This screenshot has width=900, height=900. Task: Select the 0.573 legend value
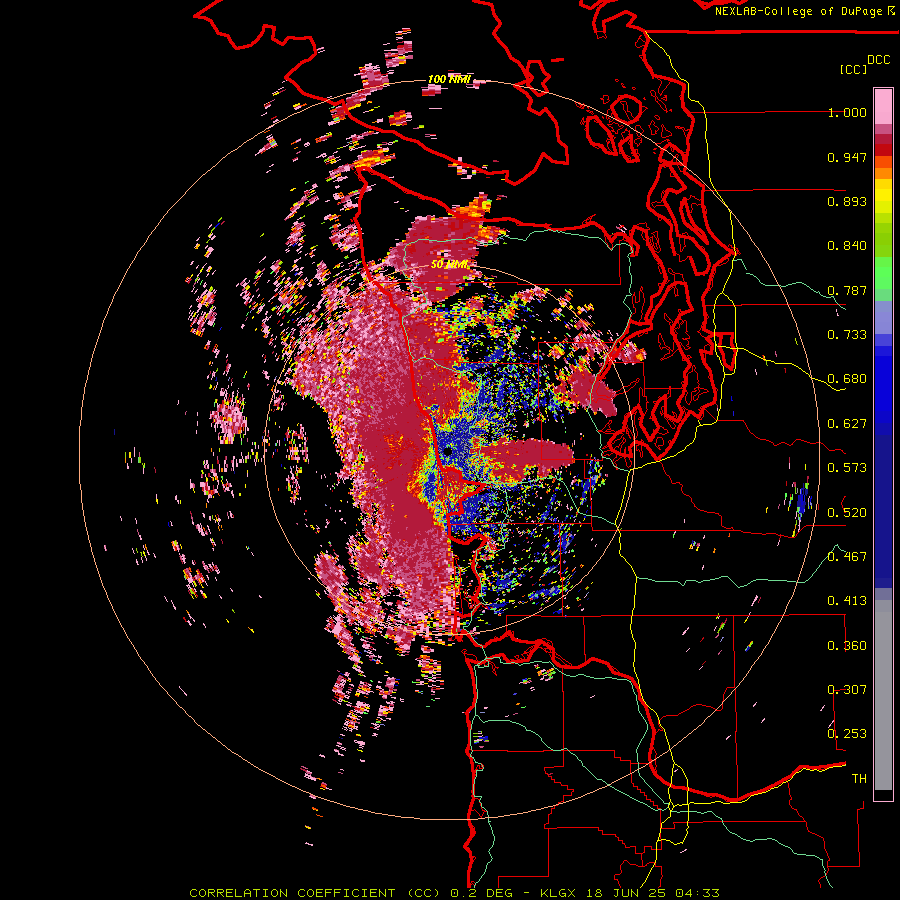[x=847, y=468]
